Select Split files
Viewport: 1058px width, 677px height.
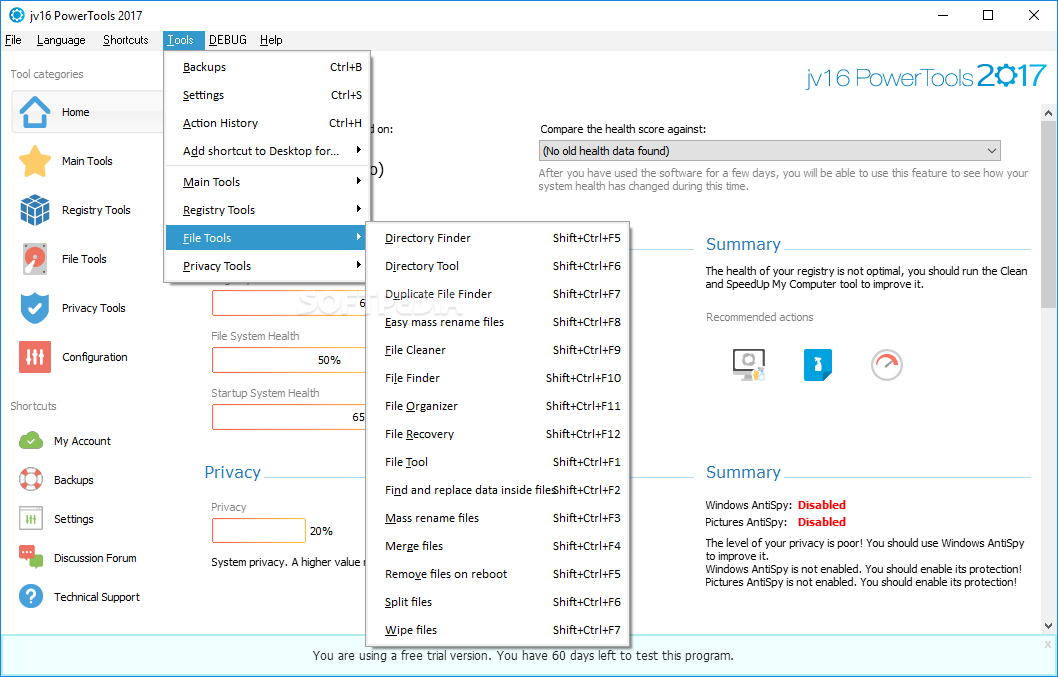point(498,602)
